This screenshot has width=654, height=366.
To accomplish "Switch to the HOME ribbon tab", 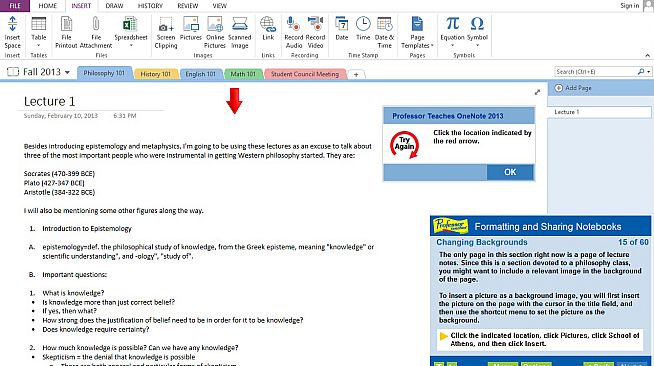I will coord(48,6).
